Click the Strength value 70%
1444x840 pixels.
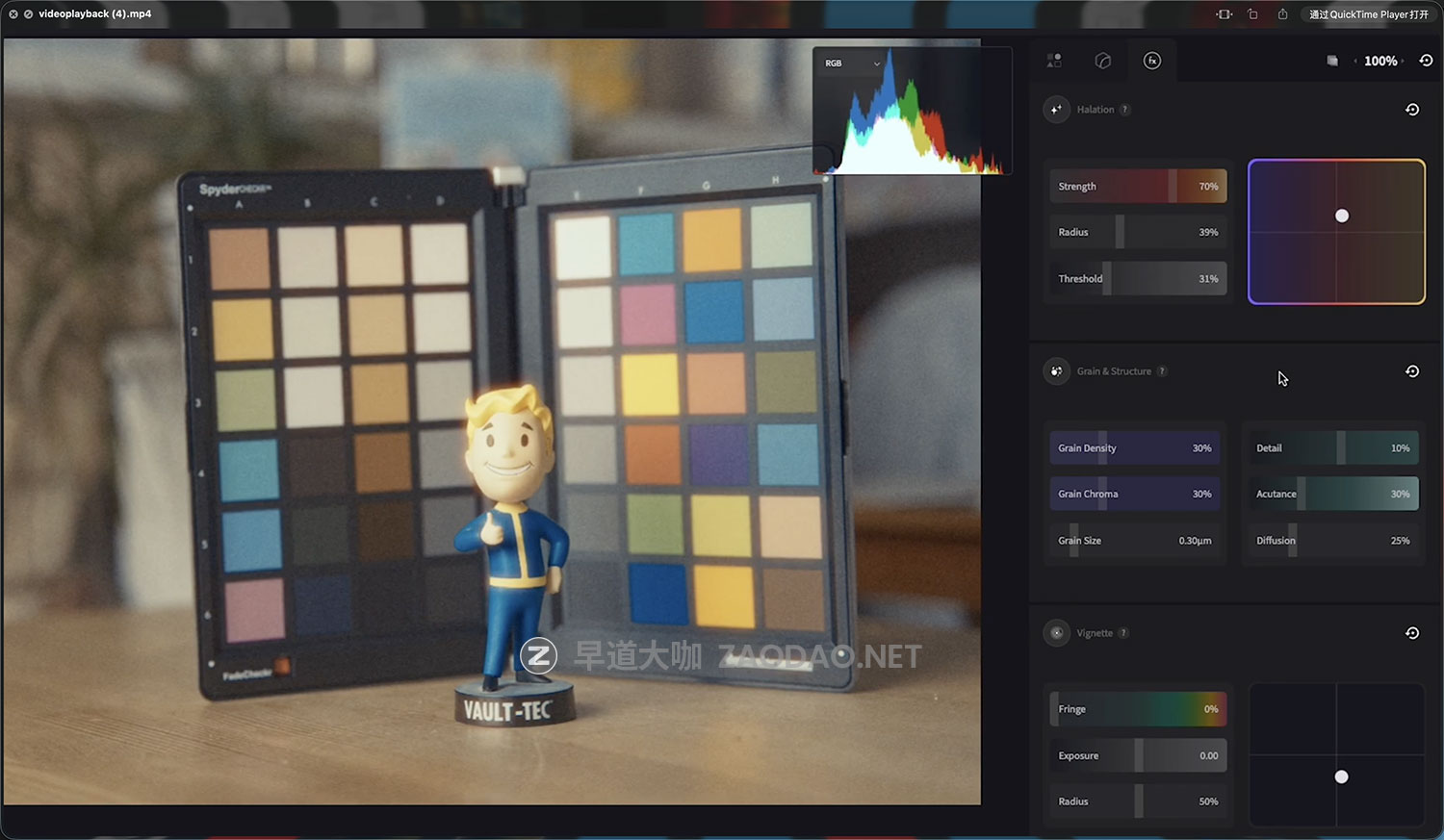(x=1208, y=187)
